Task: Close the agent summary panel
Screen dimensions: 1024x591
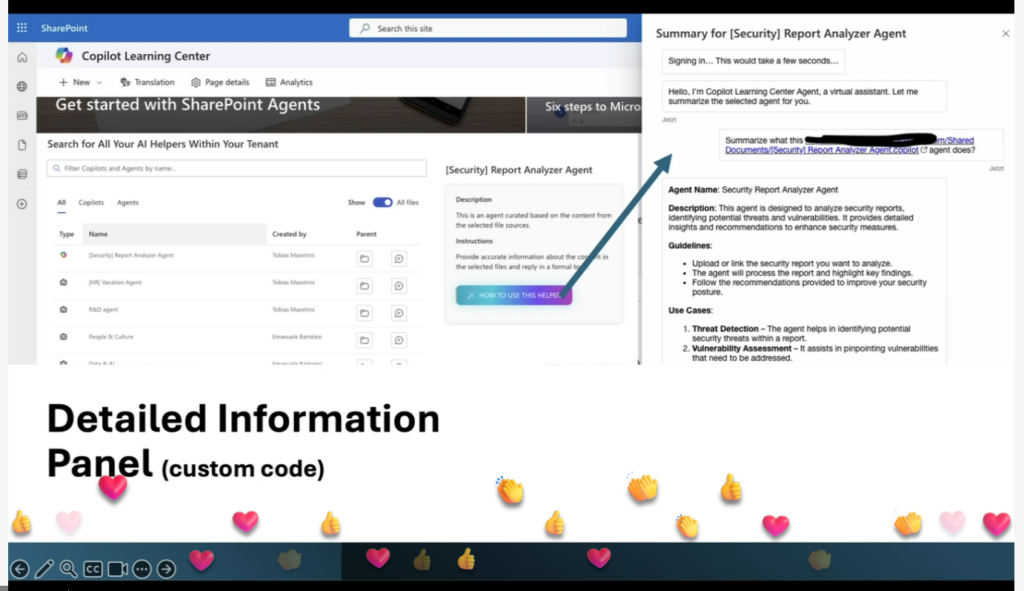Action: [x=1006, y=33]
